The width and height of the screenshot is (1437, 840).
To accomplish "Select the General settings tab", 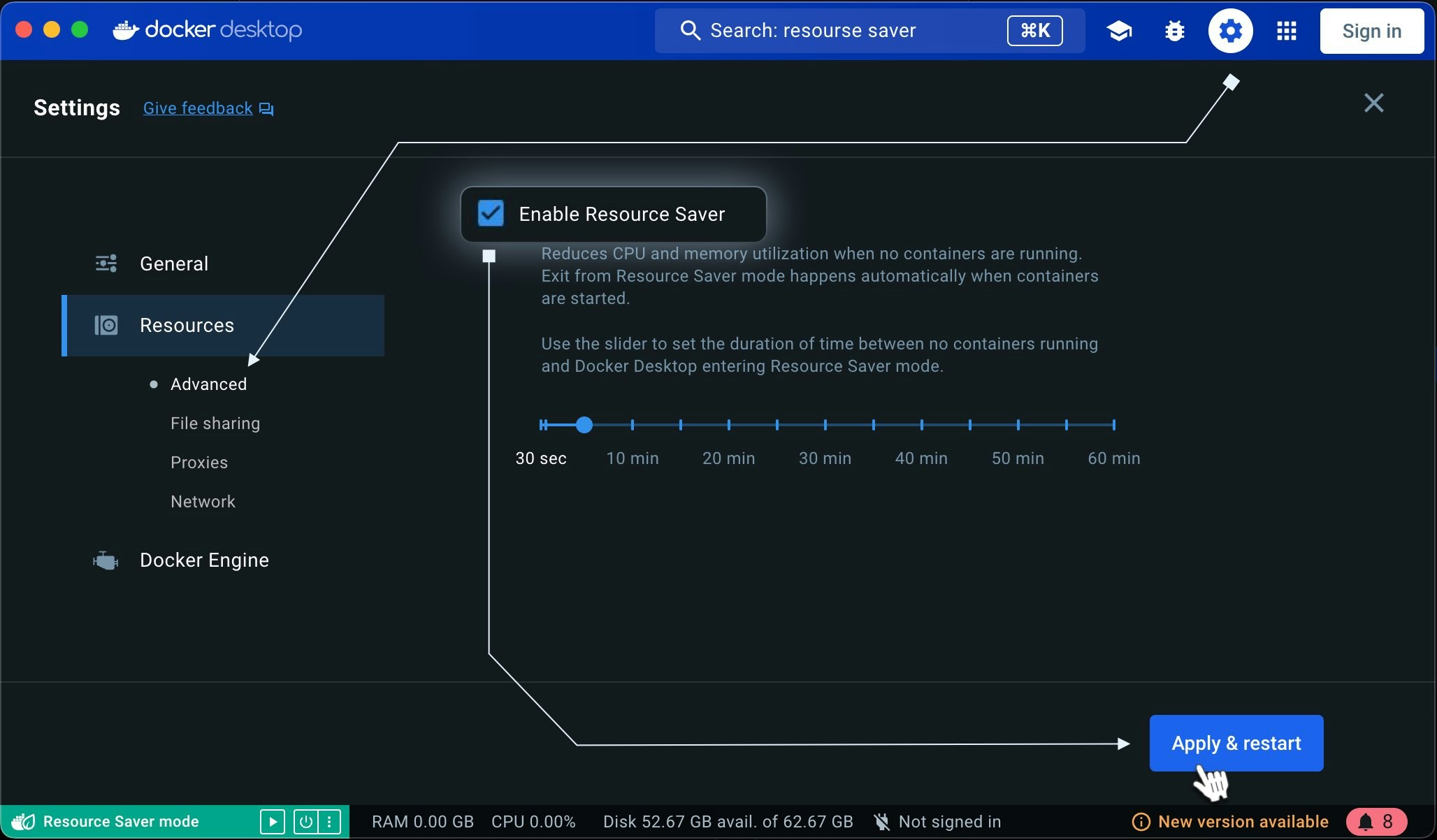I will click(173, 263).
